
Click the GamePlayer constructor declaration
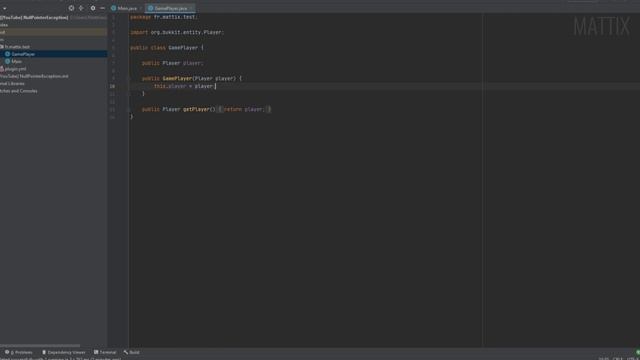tap(192, 78)
